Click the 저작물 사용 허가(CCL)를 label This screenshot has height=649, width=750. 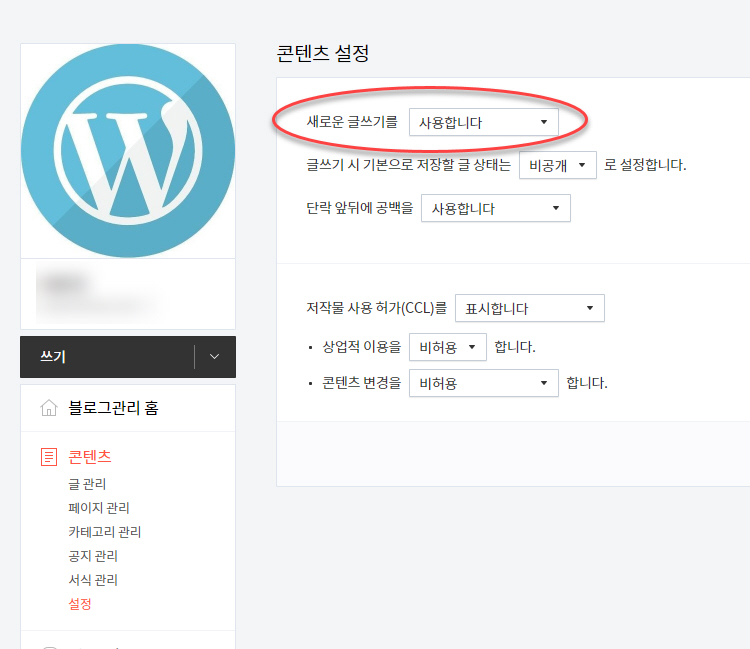[x=376, y=308]
